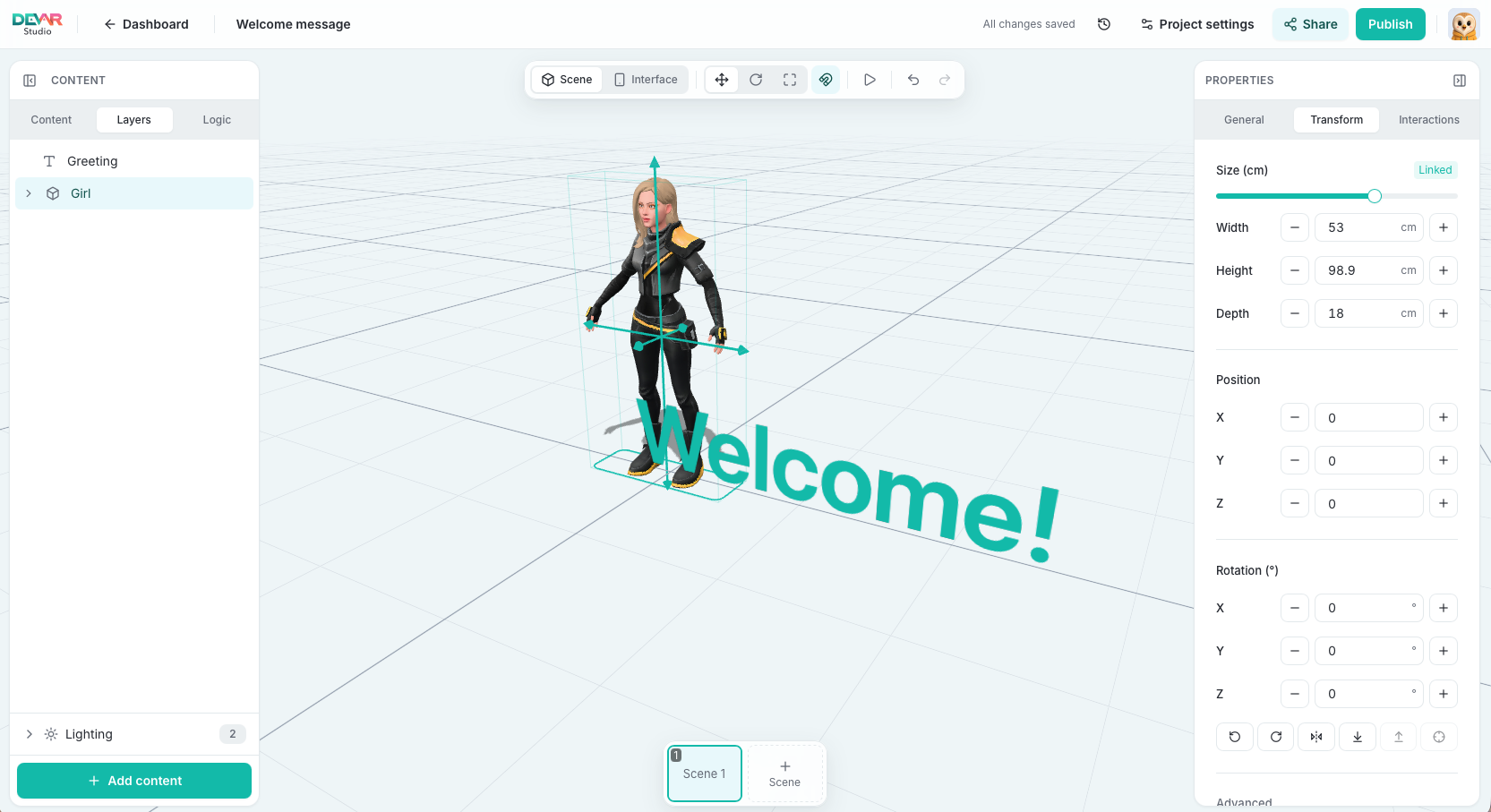The height and width of the screenshot is (812, 1491).
Task: Open version history clock icon
Action: 1104,24
